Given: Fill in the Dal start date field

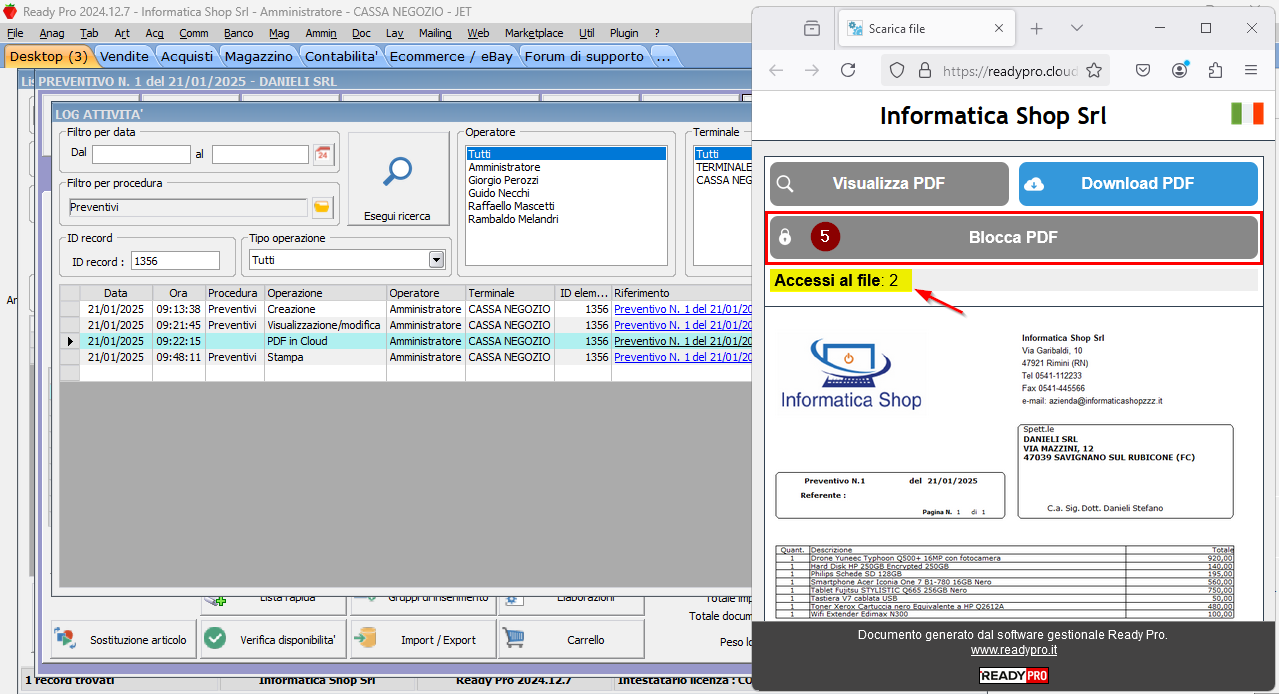Looking at the screenshot, I should (x=141, y=154).
